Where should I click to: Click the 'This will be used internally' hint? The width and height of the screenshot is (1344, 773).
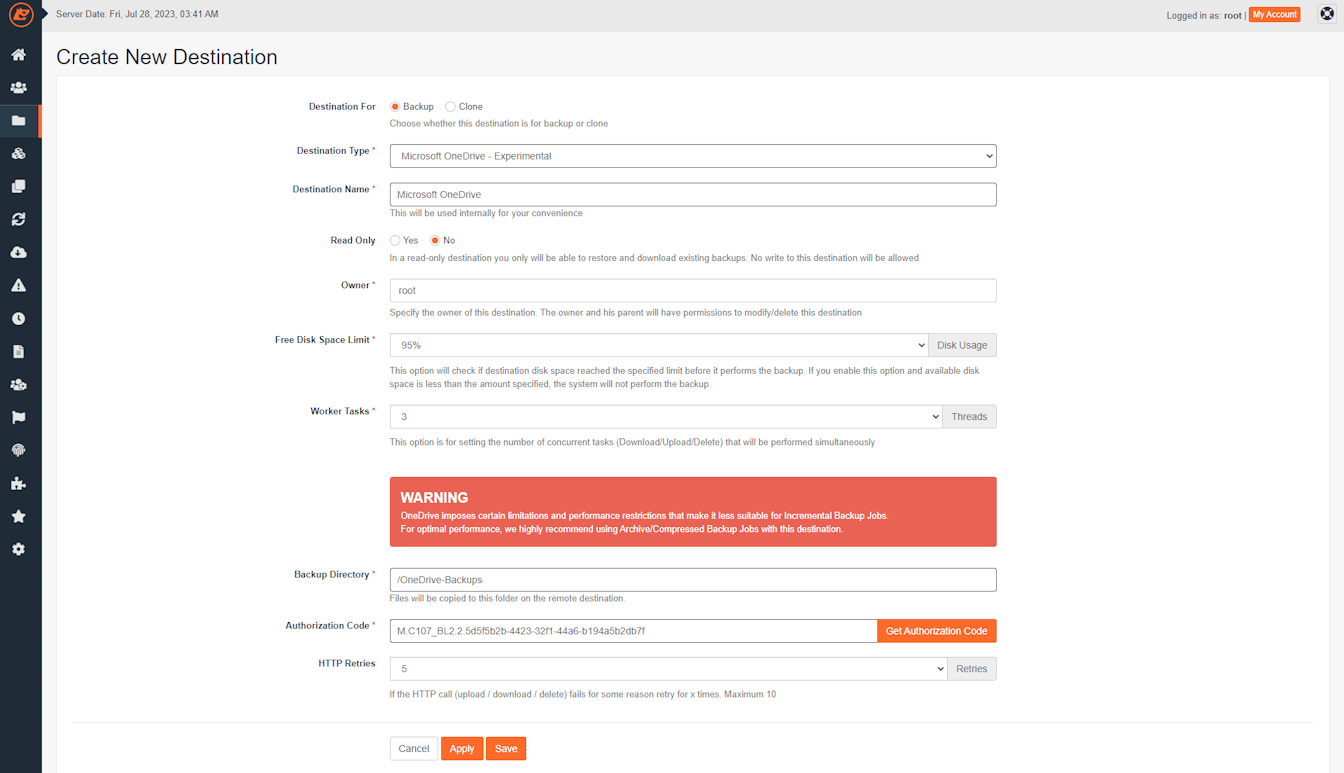click(486, 213)
